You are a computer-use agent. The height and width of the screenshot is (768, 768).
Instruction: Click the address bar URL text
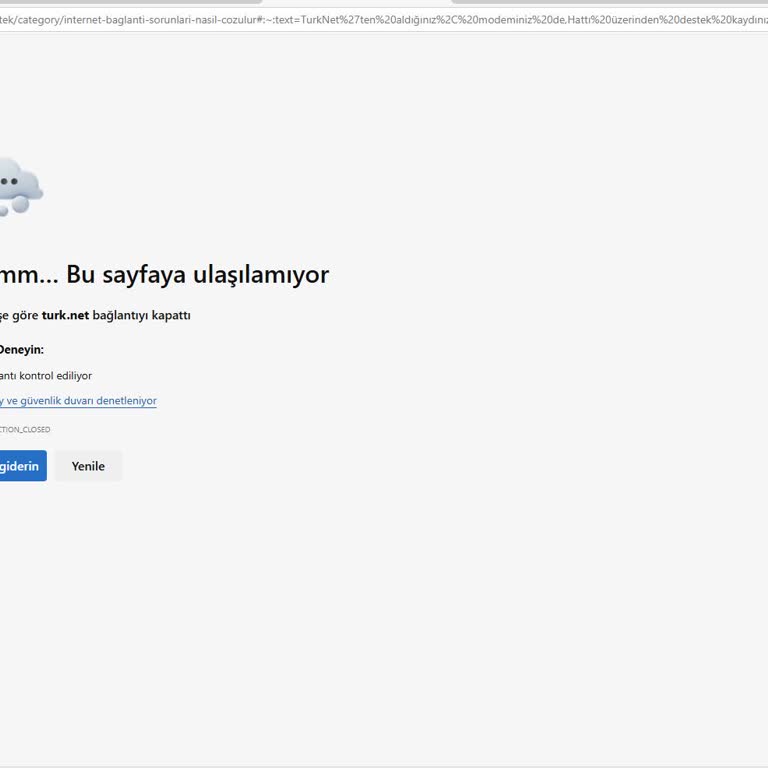click(x=384, y=20)
